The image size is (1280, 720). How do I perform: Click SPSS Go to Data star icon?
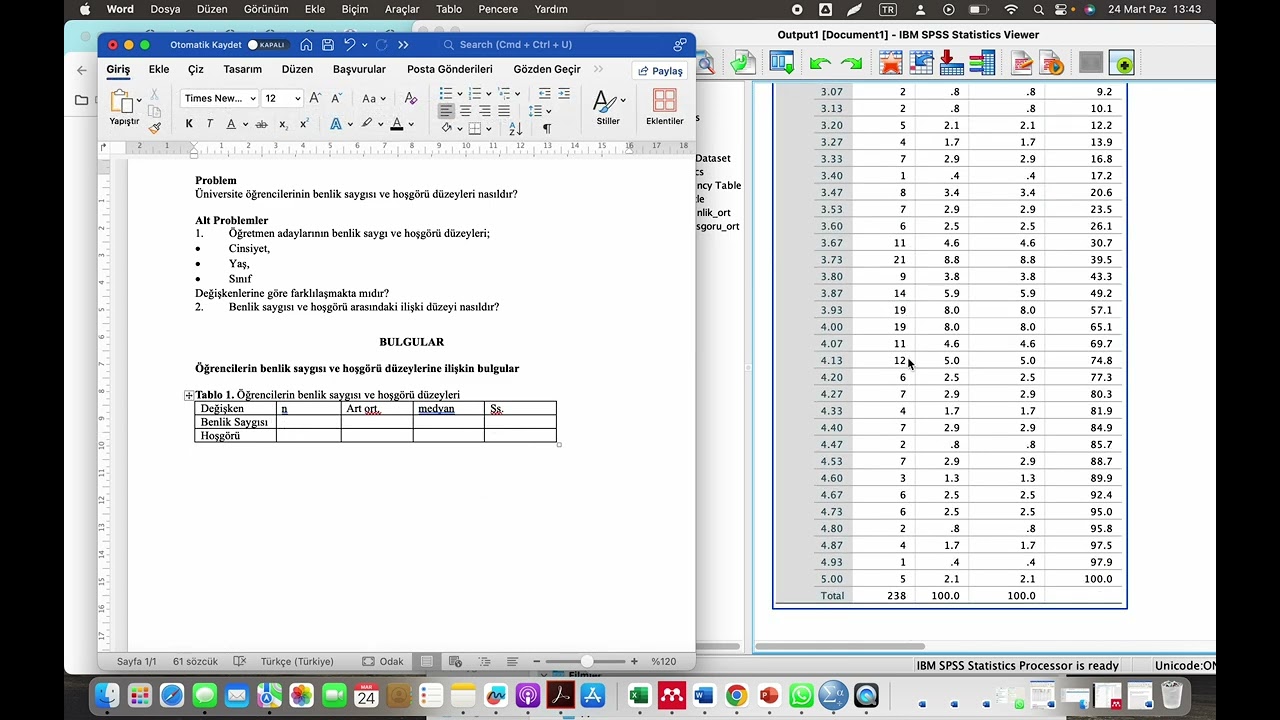[x=890, y=63]
